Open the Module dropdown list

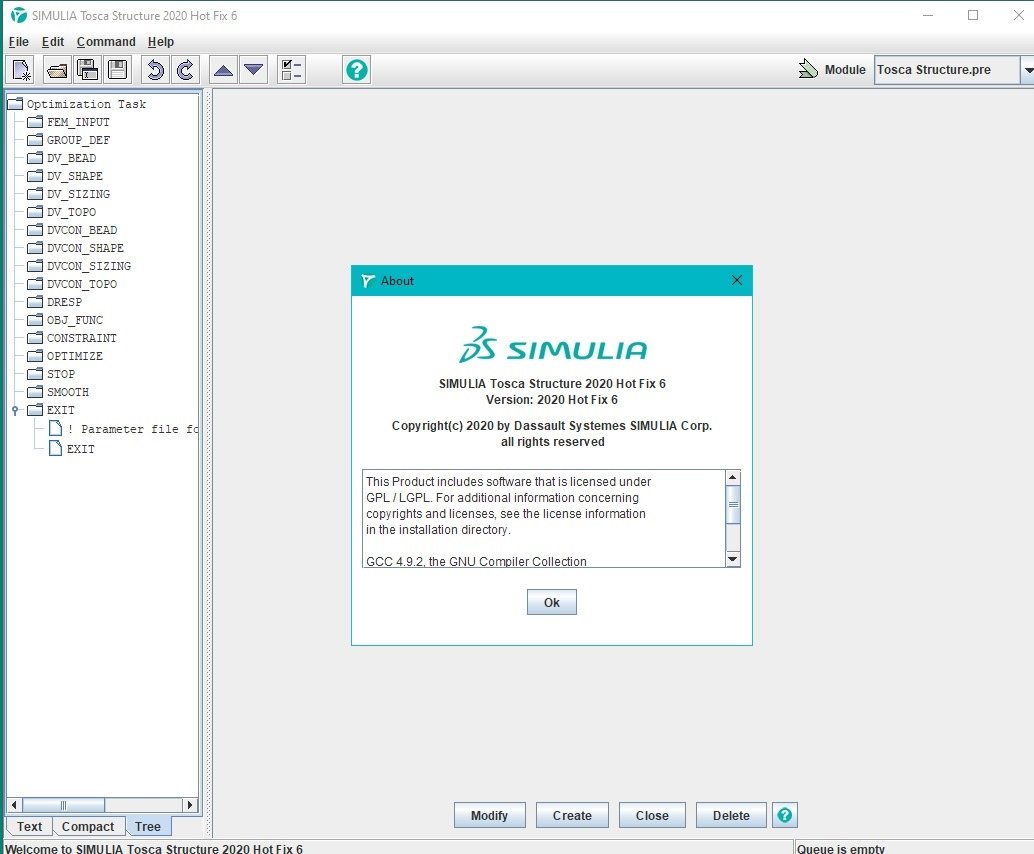tap(1026, 70)
